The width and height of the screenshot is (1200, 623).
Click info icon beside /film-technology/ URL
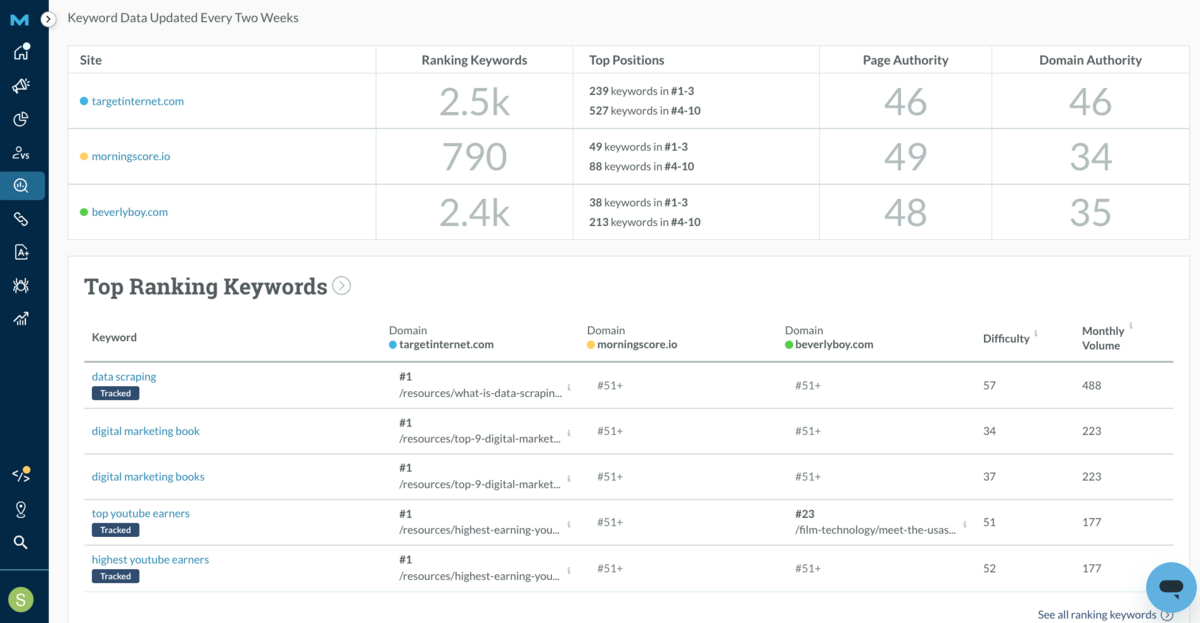point(965,524)
